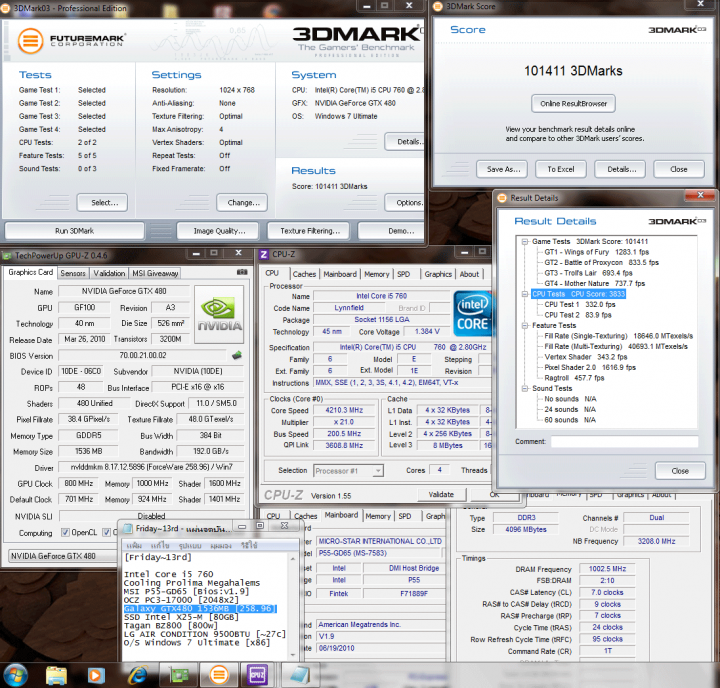This screenshot has width=720, height=688.
Task: Click Details... in the 3DMark Score window
Action: pyautogui.click(x=621, y=169)
